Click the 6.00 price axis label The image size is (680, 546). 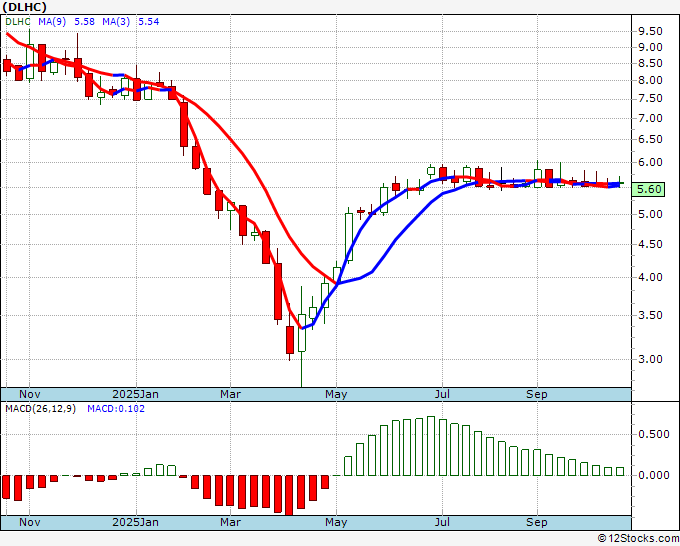pyautogui.click(x=650, y=162)
